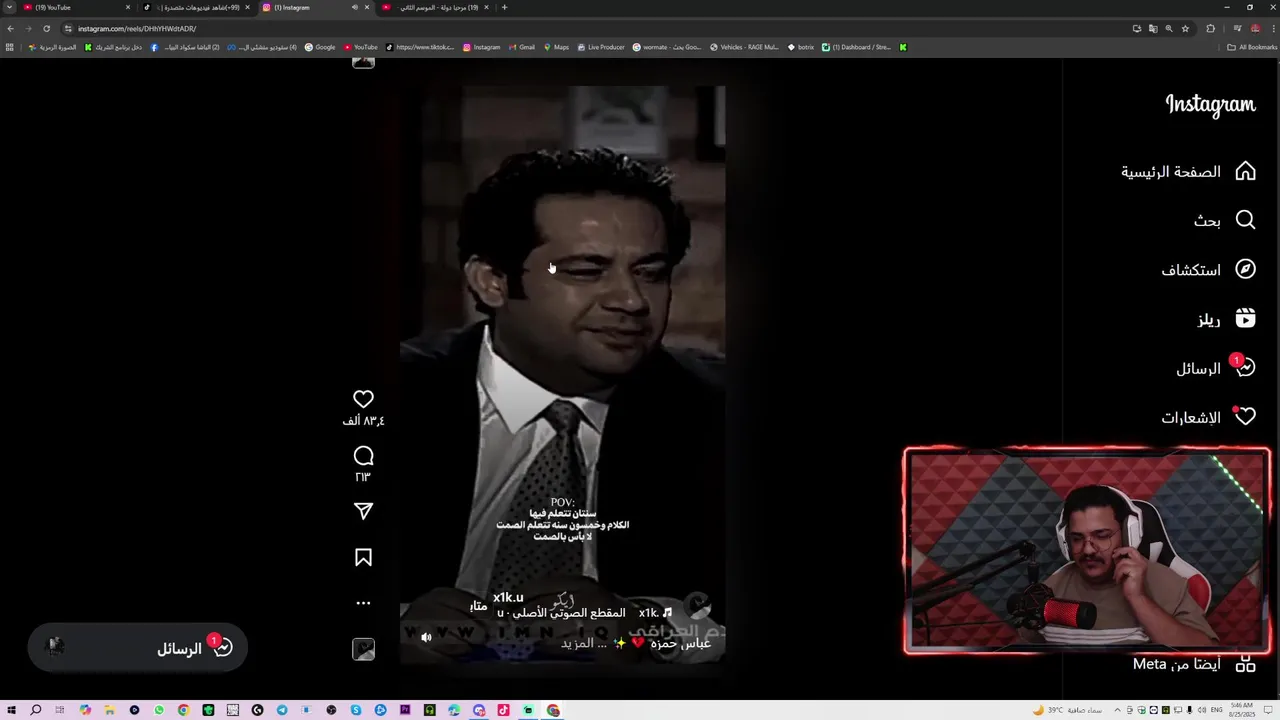Bookmark this page with the star icon
1280x720 pixels.
(1185, 28)
